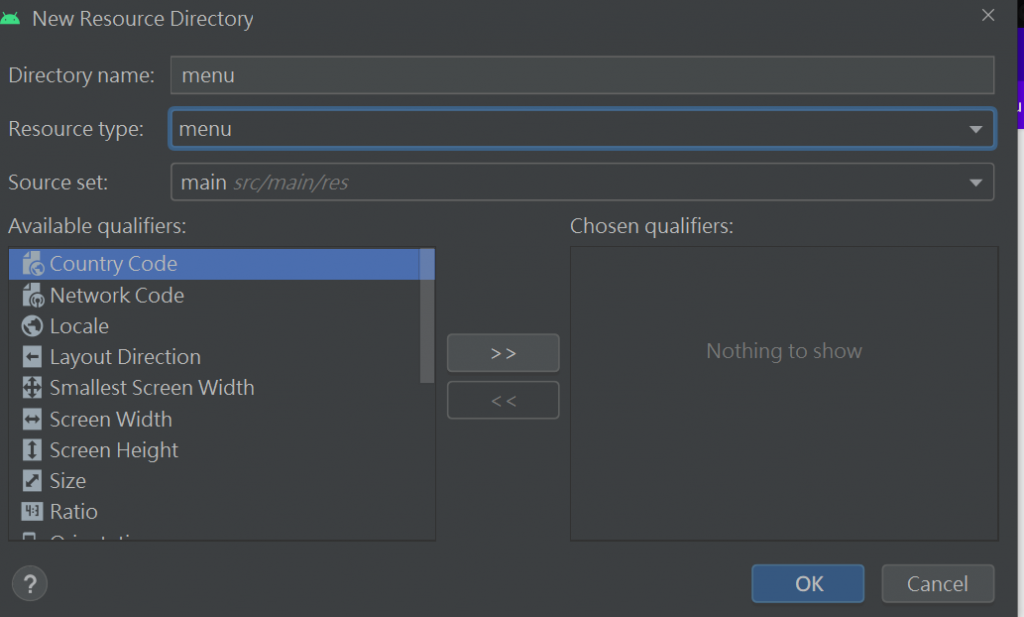1024x617 pixels.
Task: Click the Country Code qualifier icon
Action: point(32,264)
